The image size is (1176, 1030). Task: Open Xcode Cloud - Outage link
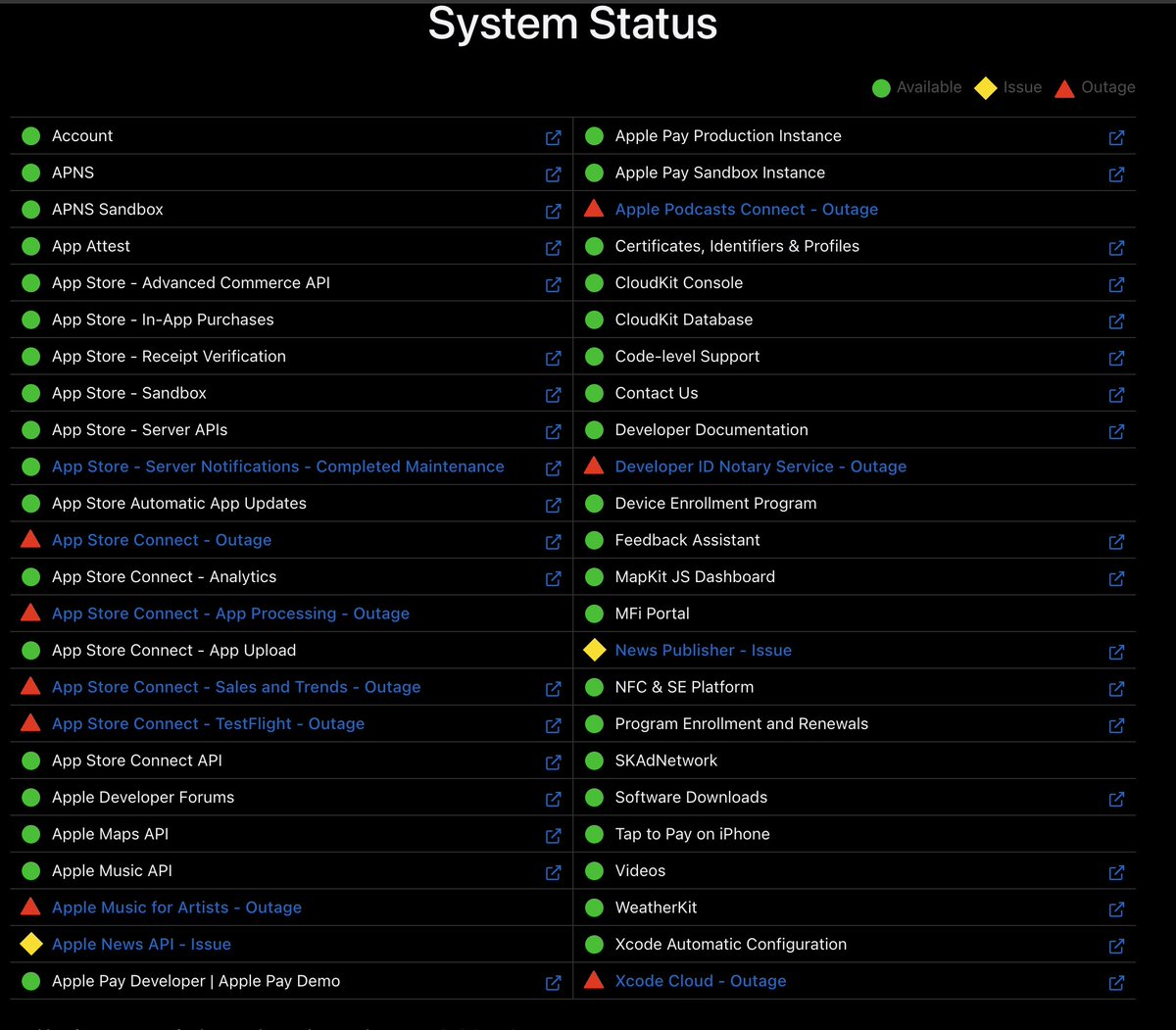pos(701,981)
